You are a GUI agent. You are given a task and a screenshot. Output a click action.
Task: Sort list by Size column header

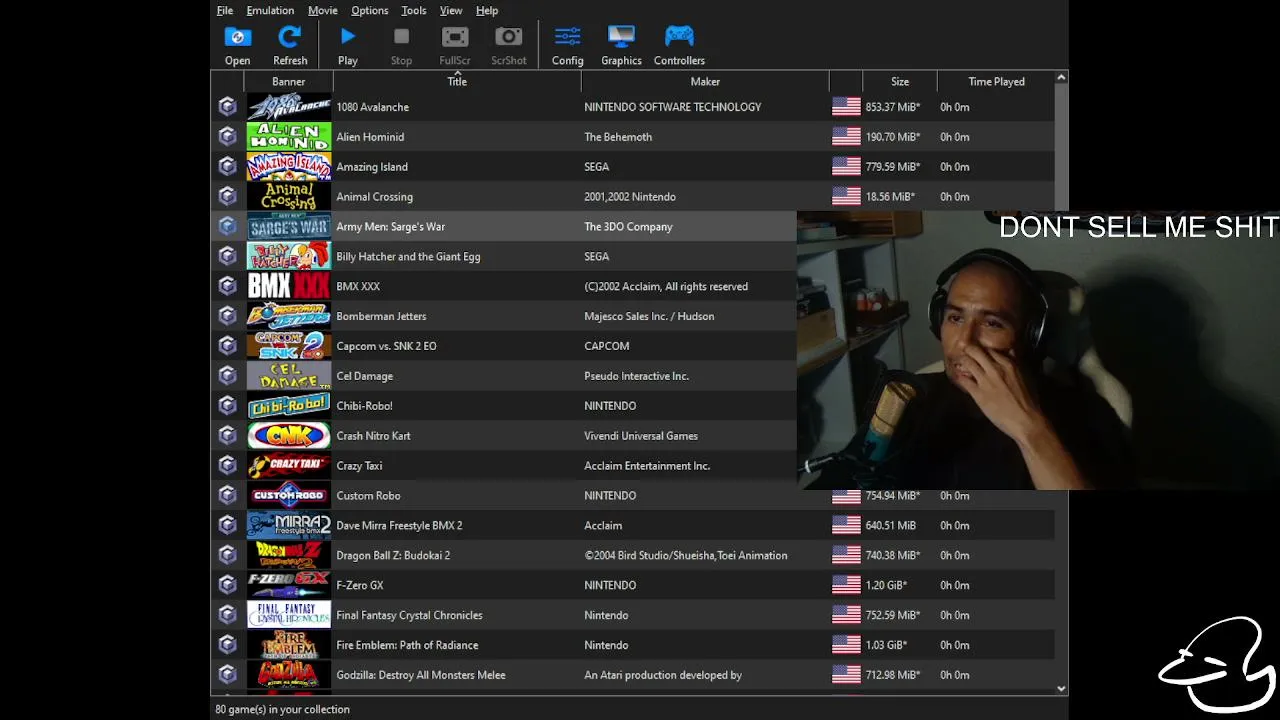click(x=900, y=82)
